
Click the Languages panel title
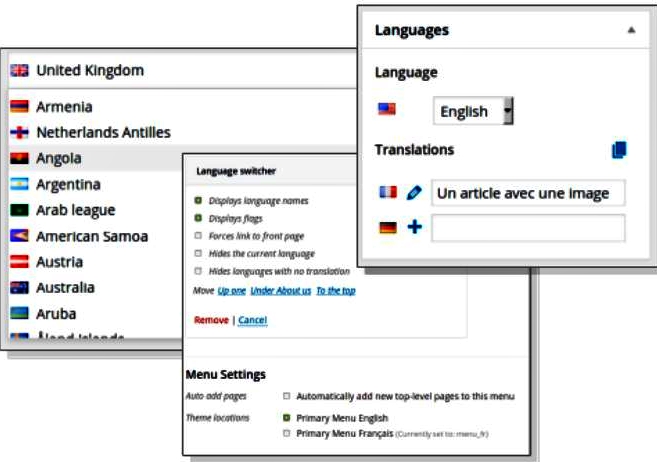[411, 30]
